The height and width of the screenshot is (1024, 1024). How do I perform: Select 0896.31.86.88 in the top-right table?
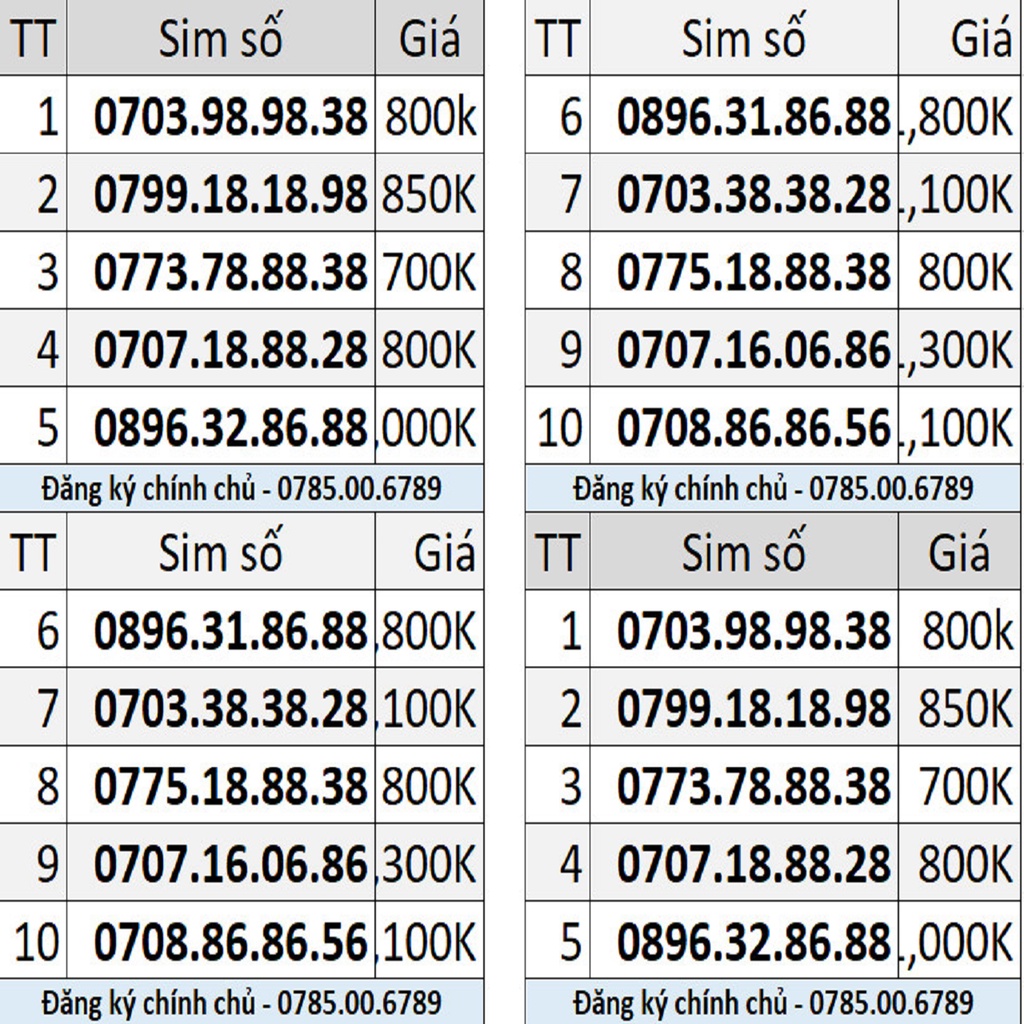click(754, 118)
